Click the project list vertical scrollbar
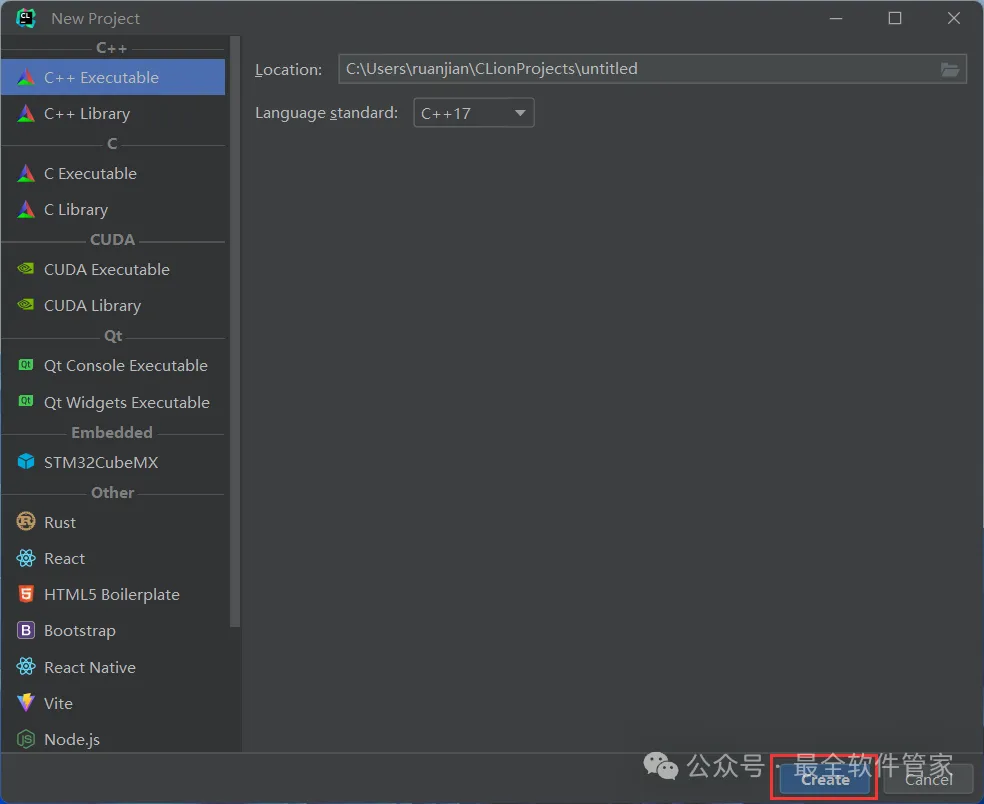Image resolution: width=984 pixels, height=804 pixels. pyautogui.click(x=235, y=331)
